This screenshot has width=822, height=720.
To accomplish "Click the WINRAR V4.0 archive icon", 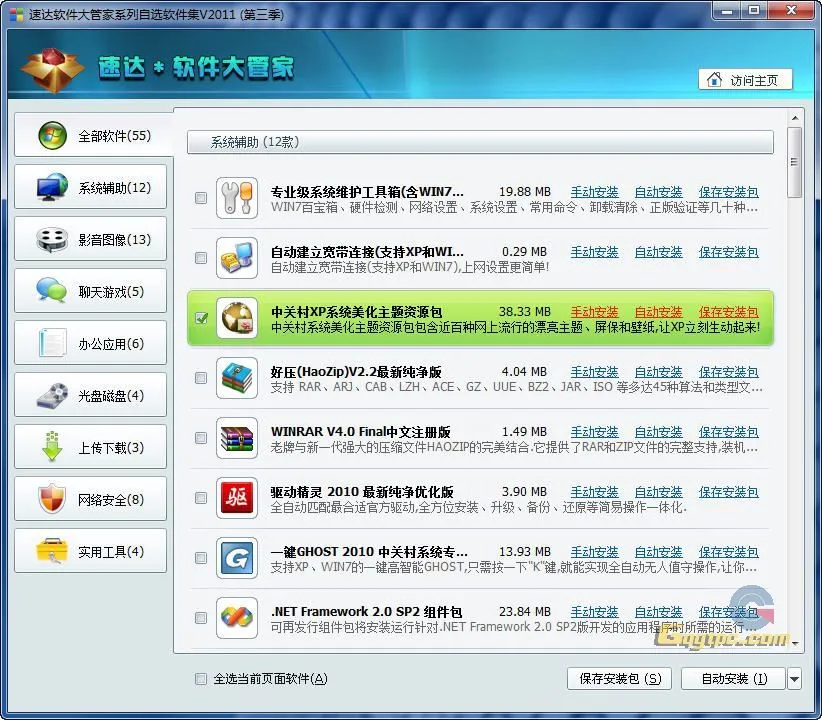I will [237, 438].
